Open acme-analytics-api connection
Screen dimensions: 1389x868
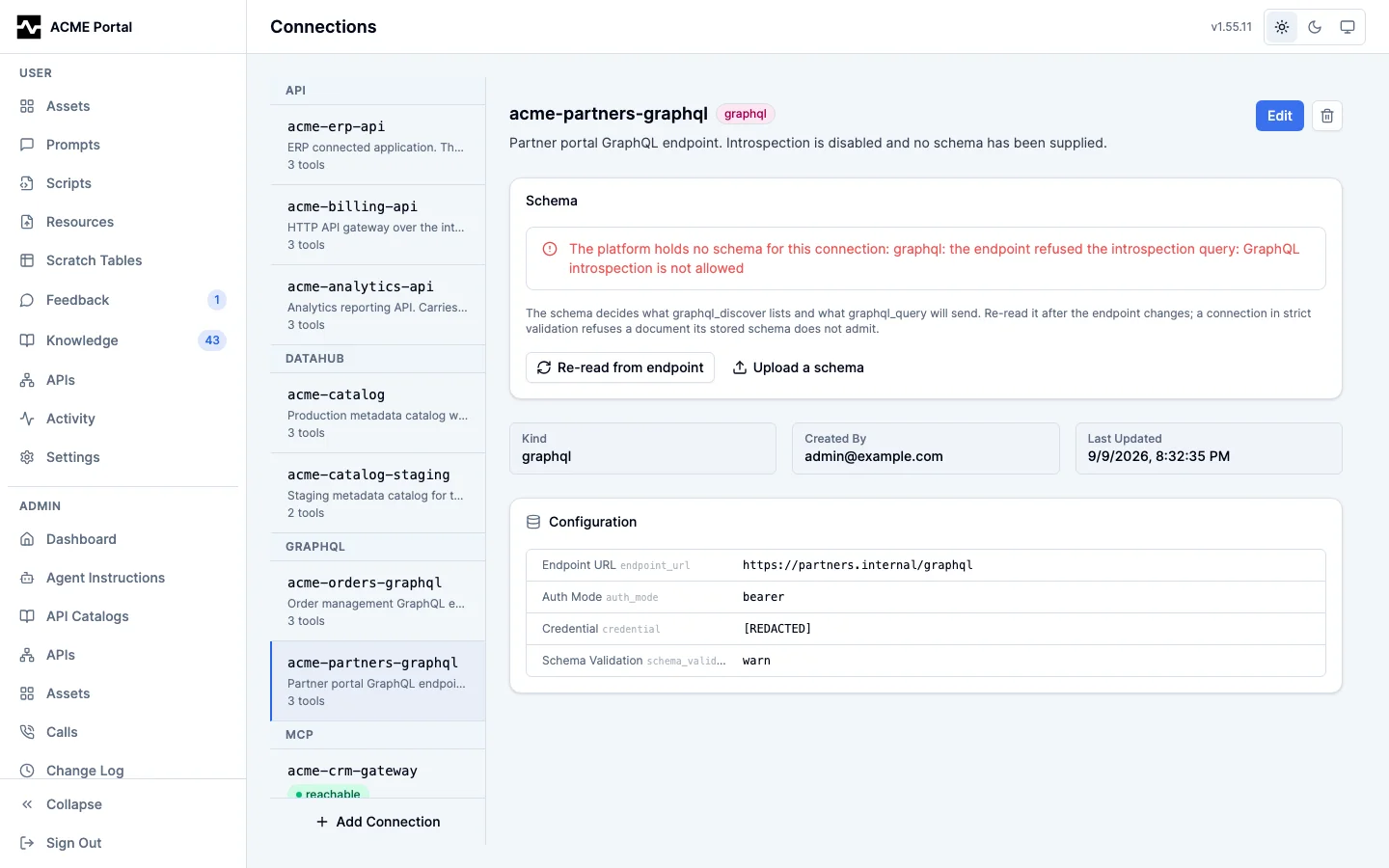(378, 305)
